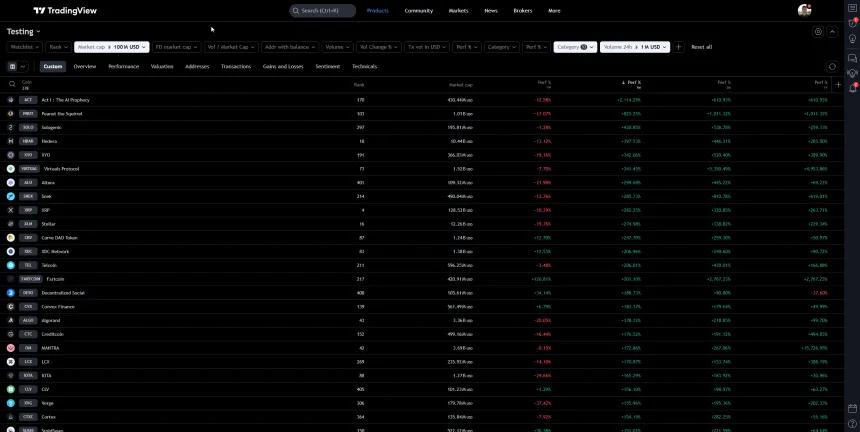Open the Volume 24h 1M USD filter
860x432 pixels.
click(635, 47)
